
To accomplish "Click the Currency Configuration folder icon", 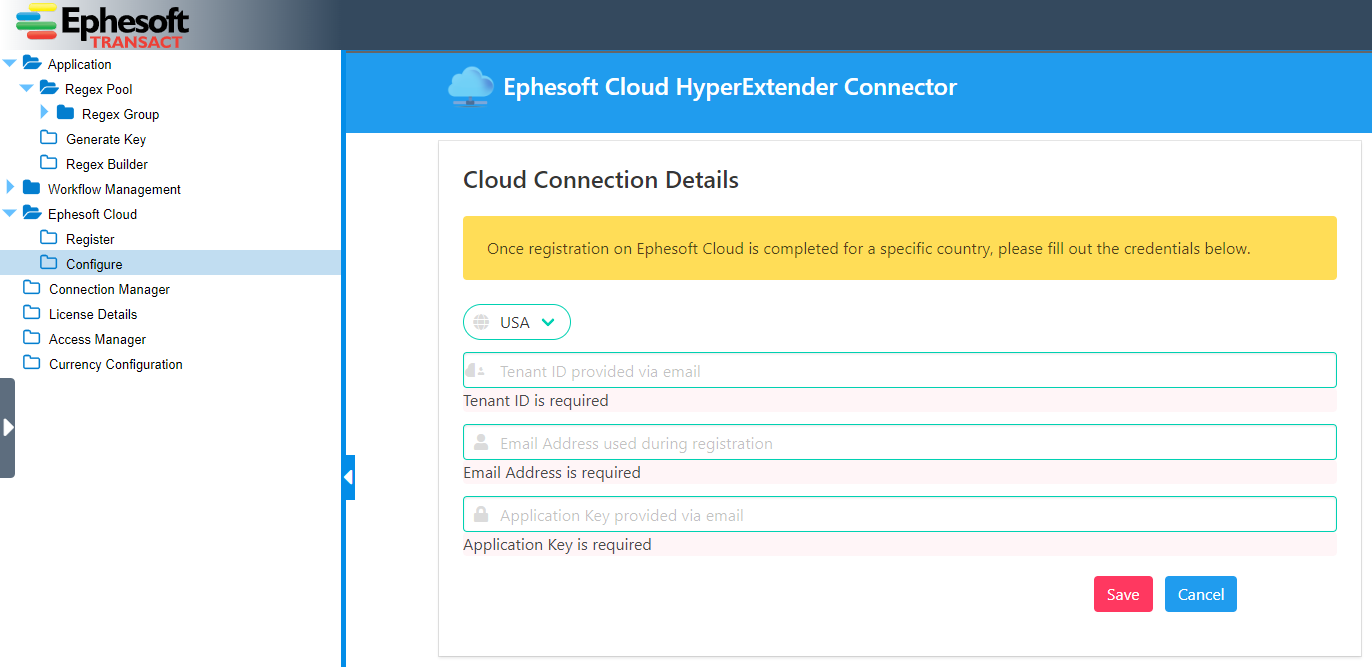I will 32,363.
